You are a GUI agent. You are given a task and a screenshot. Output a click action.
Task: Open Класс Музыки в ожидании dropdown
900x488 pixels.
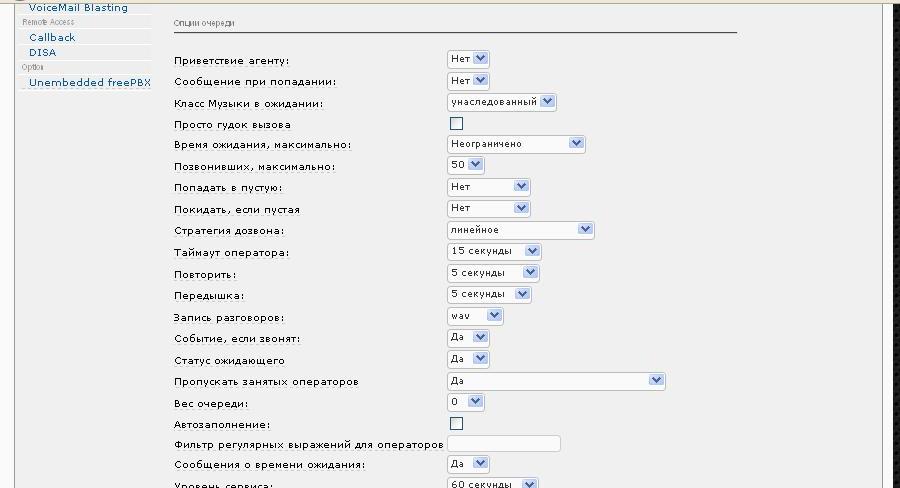tap(501, 102)
